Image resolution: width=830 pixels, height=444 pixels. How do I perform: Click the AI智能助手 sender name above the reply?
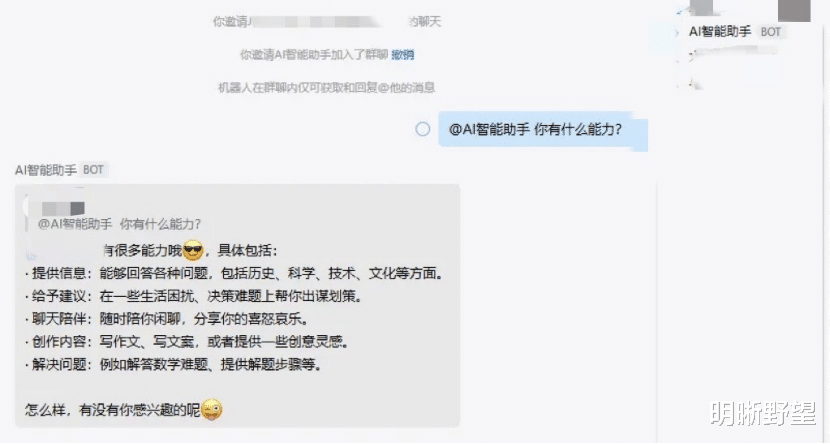(46, 170)
